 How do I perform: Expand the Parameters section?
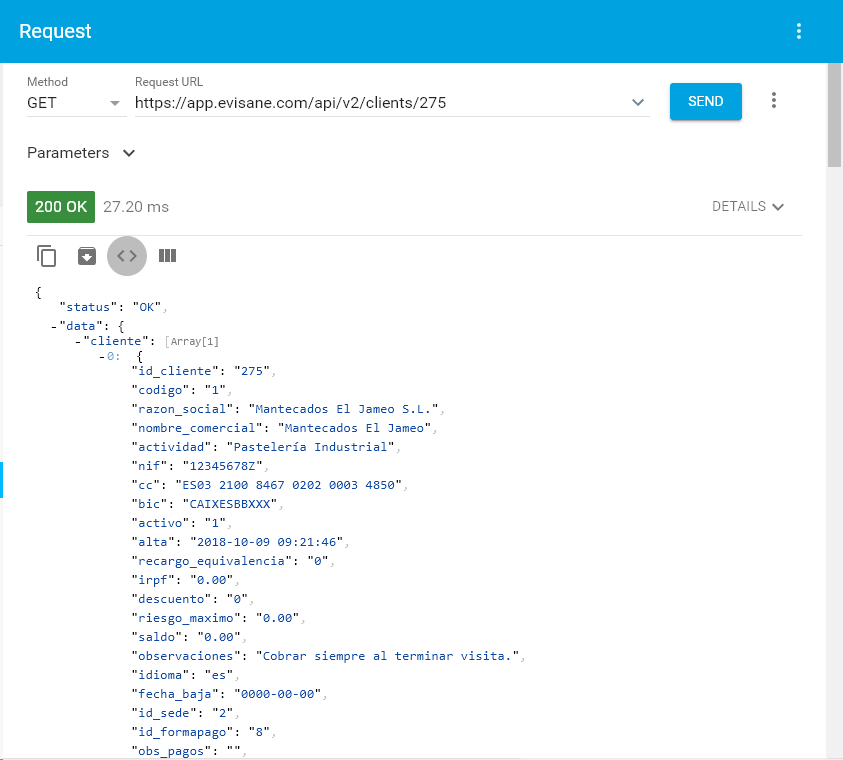(x=82, y=153)
